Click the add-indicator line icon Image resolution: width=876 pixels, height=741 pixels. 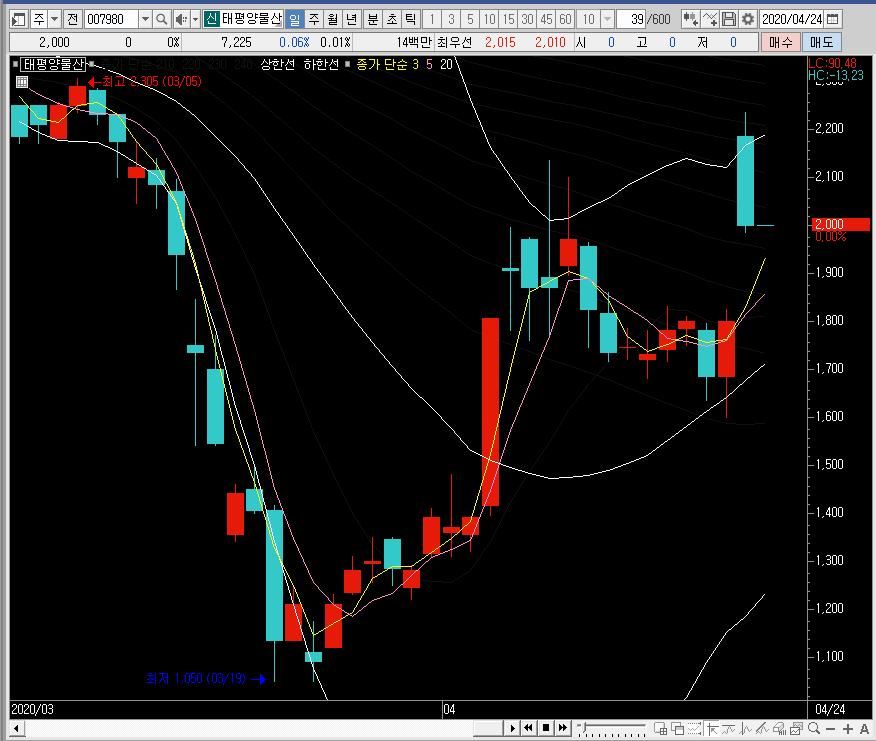tap(710, 20)
